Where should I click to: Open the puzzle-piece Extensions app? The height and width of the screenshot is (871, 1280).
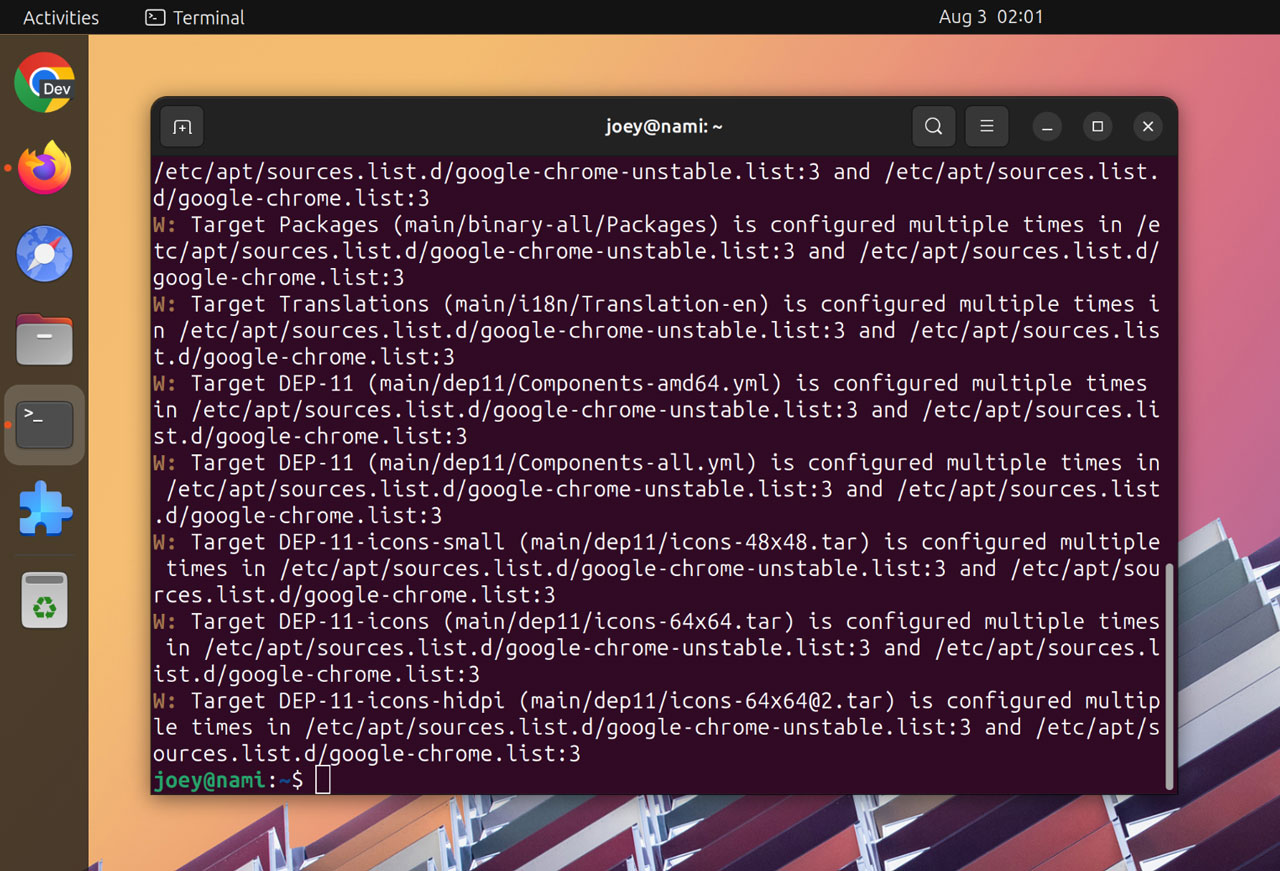(x=44, y=509)
